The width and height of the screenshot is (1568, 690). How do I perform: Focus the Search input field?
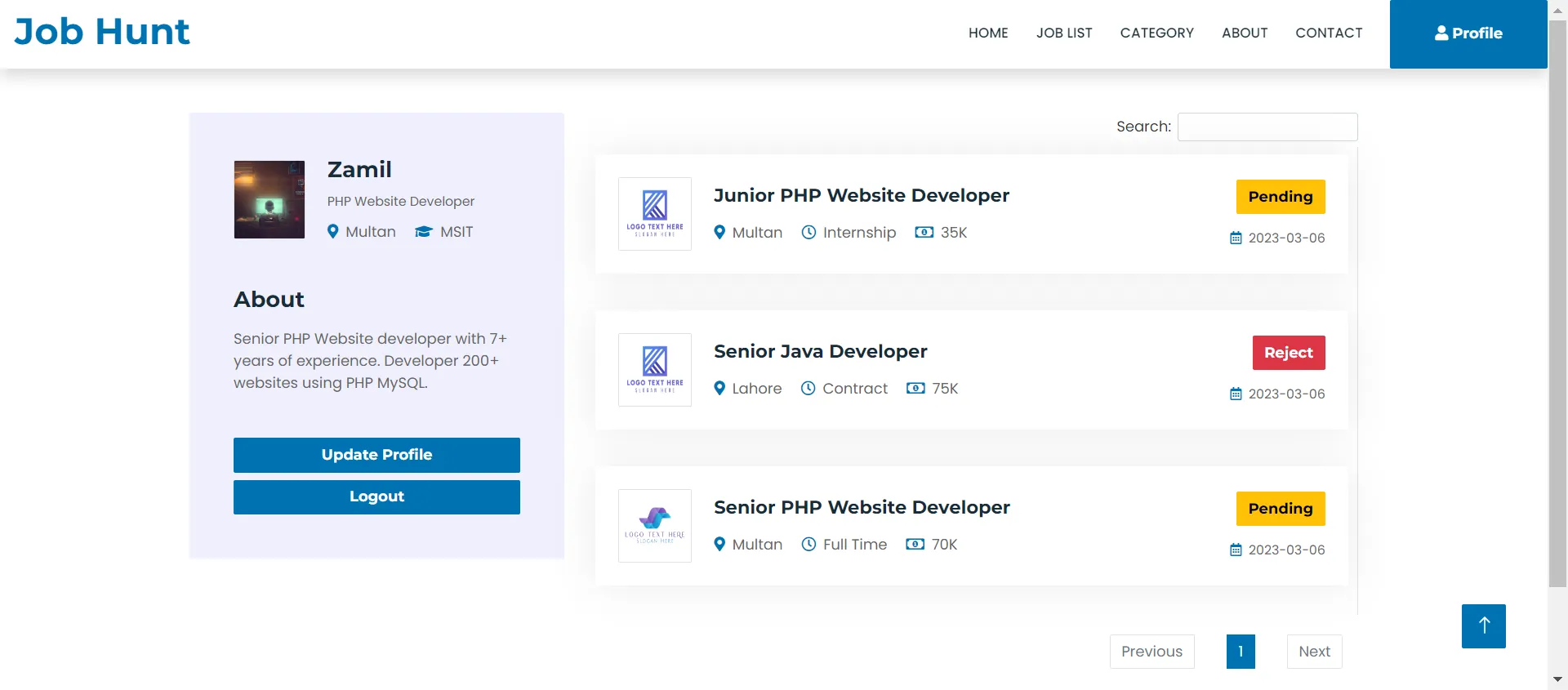click(1267, 127)
